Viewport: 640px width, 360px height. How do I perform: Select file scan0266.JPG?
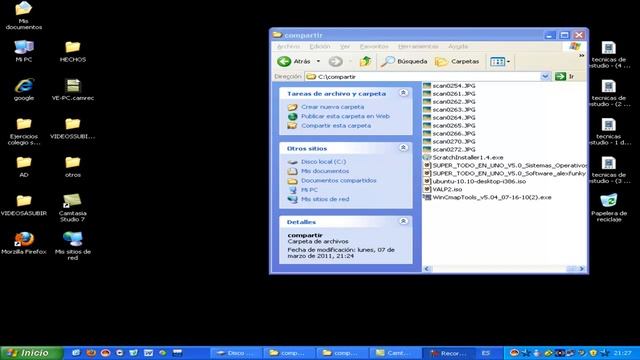coord(449,133)
